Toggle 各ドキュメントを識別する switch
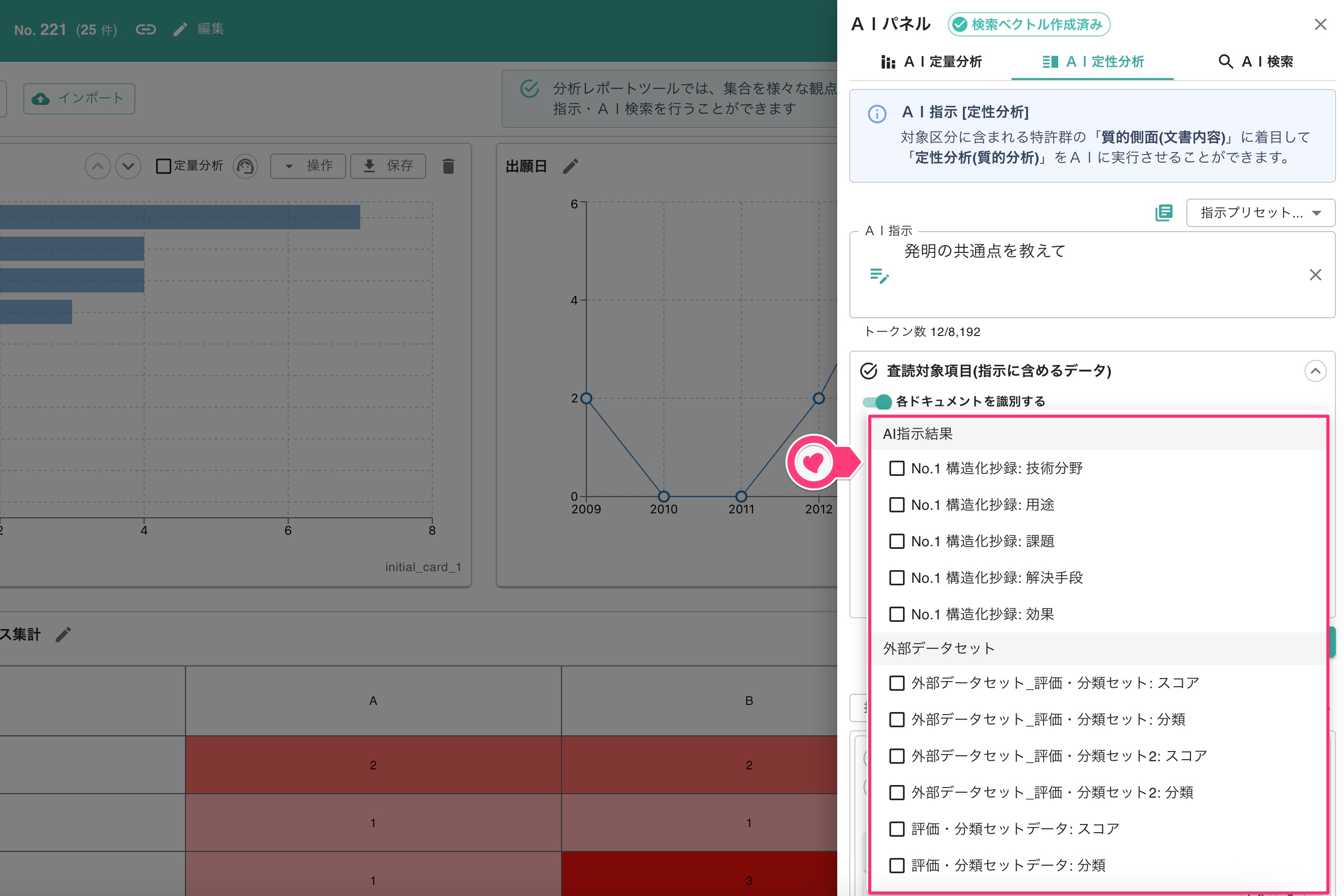This screenshot has width=1344, height=896. tap(877, 402)
